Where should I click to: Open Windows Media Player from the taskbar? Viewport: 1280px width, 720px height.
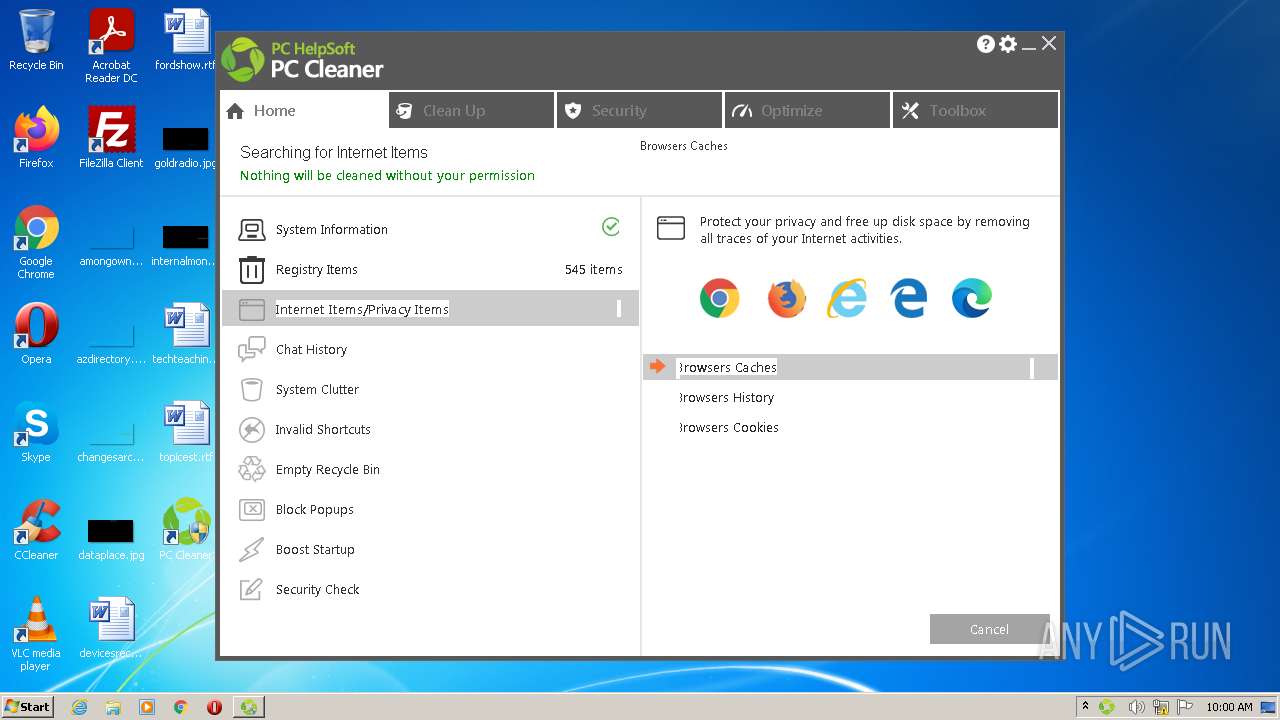[147, 707]
